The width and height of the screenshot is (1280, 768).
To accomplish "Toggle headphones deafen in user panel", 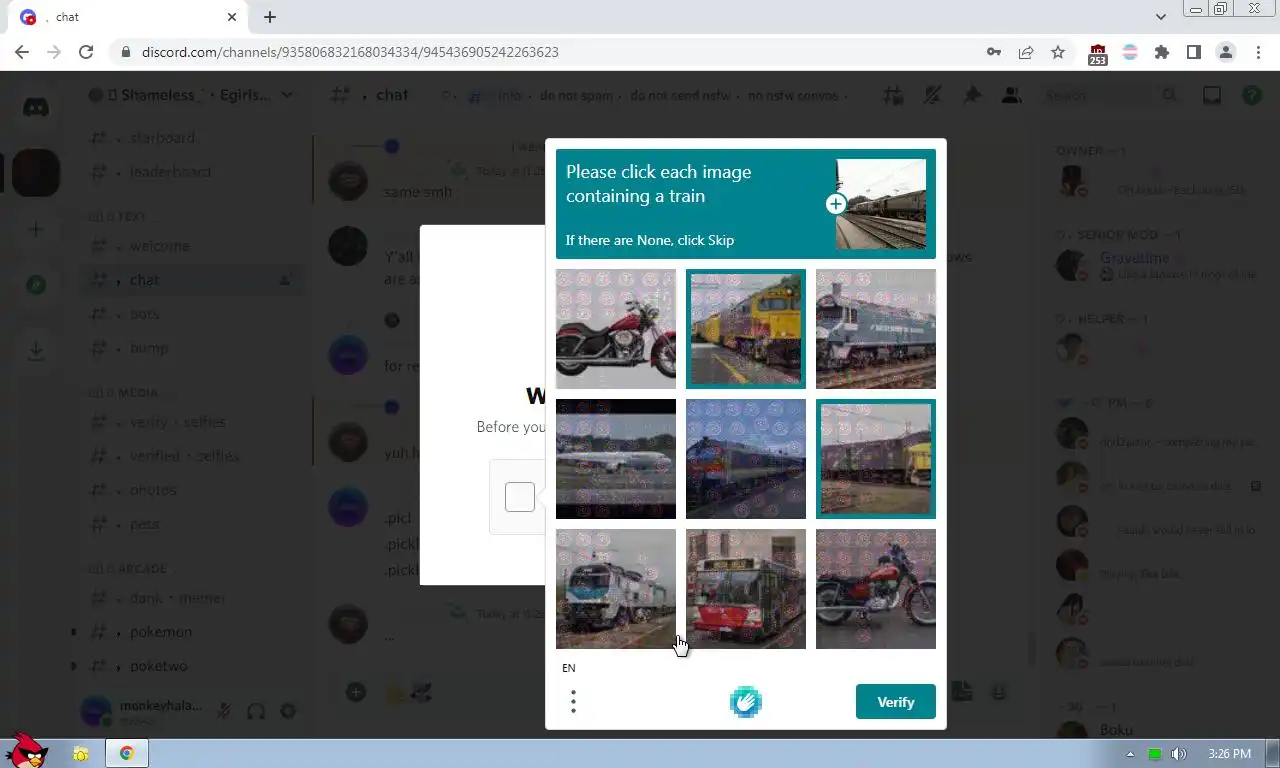I will tap(256, 711).
